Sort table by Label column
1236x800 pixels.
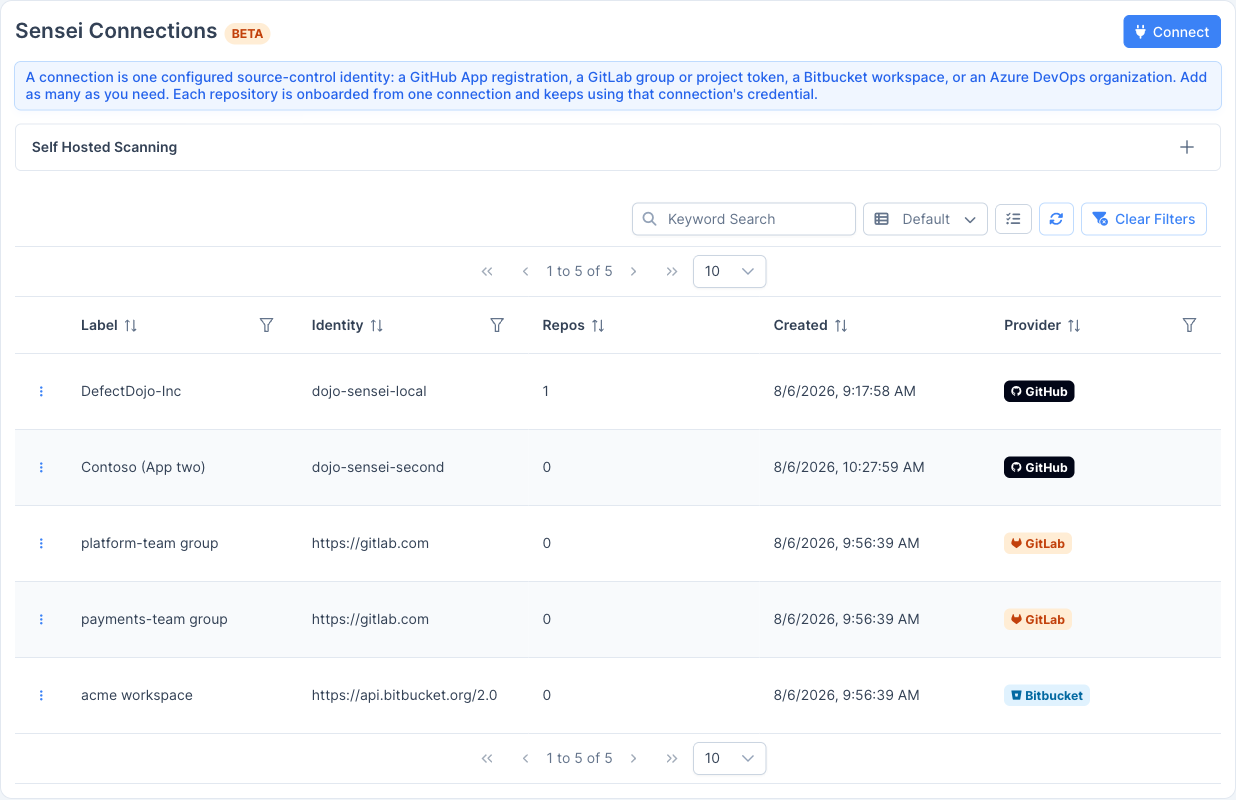coord(130,326)
